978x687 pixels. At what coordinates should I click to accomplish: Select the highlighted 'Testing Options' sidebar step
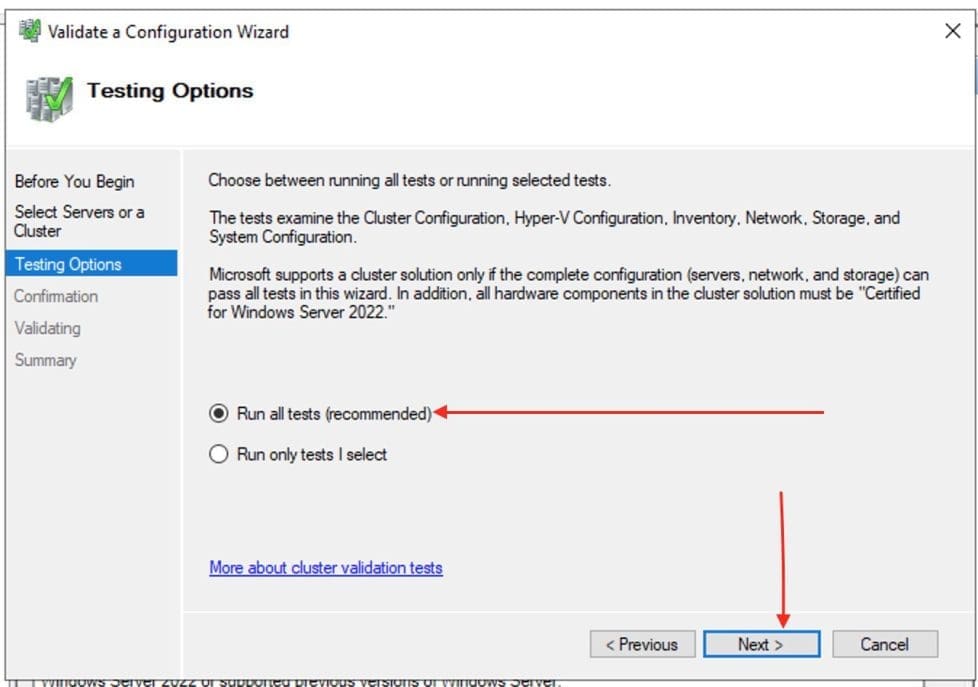coord(68,264)
